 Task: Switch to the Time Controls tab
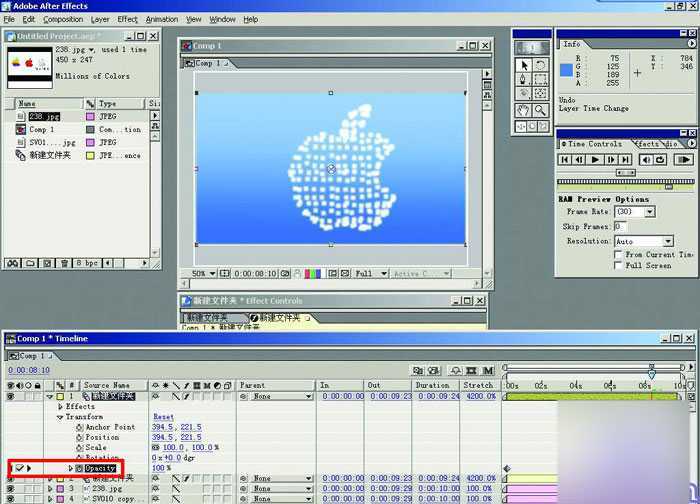click(x=594, y=144)
